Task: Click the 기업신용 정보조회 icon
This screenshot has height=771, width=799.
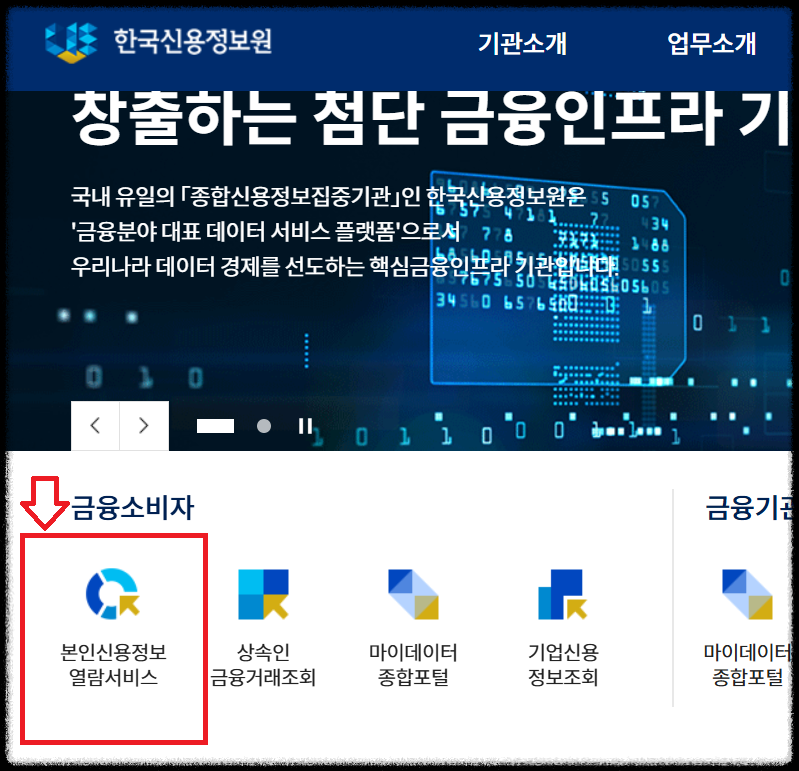Action: click(563, 594)
